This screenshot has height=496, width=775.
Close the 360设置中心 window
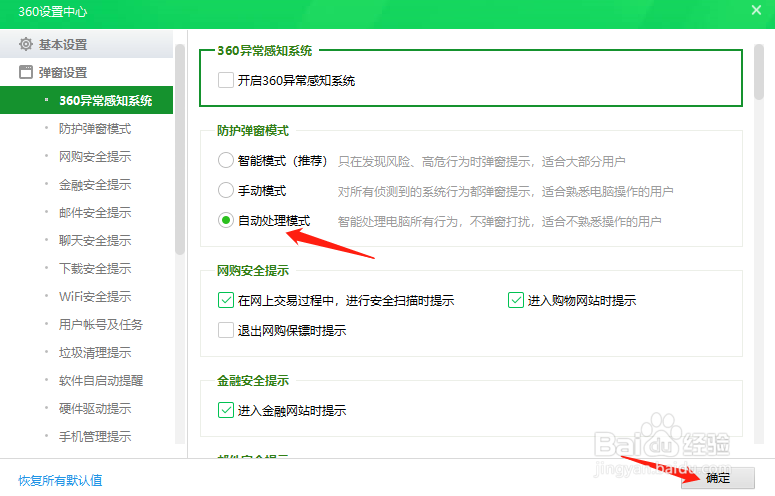[756, 10]
